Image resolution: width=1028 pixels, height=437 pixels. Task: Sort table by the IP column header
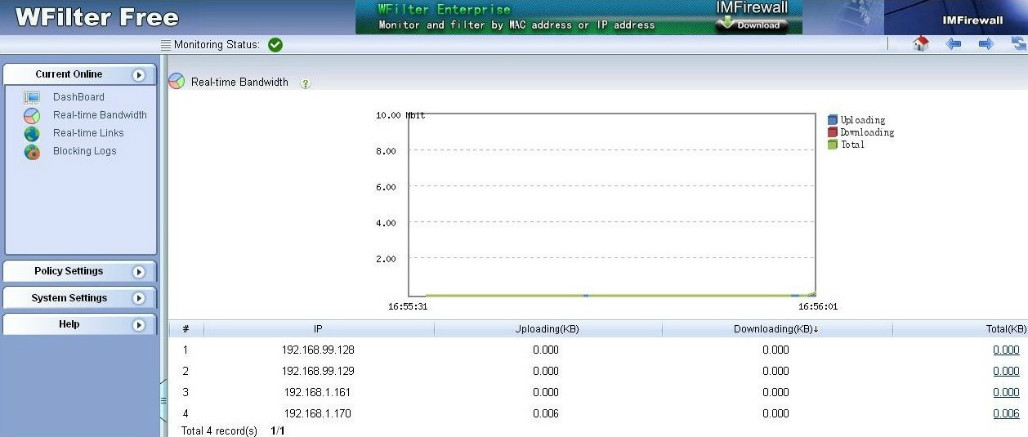tap(319, 329)
